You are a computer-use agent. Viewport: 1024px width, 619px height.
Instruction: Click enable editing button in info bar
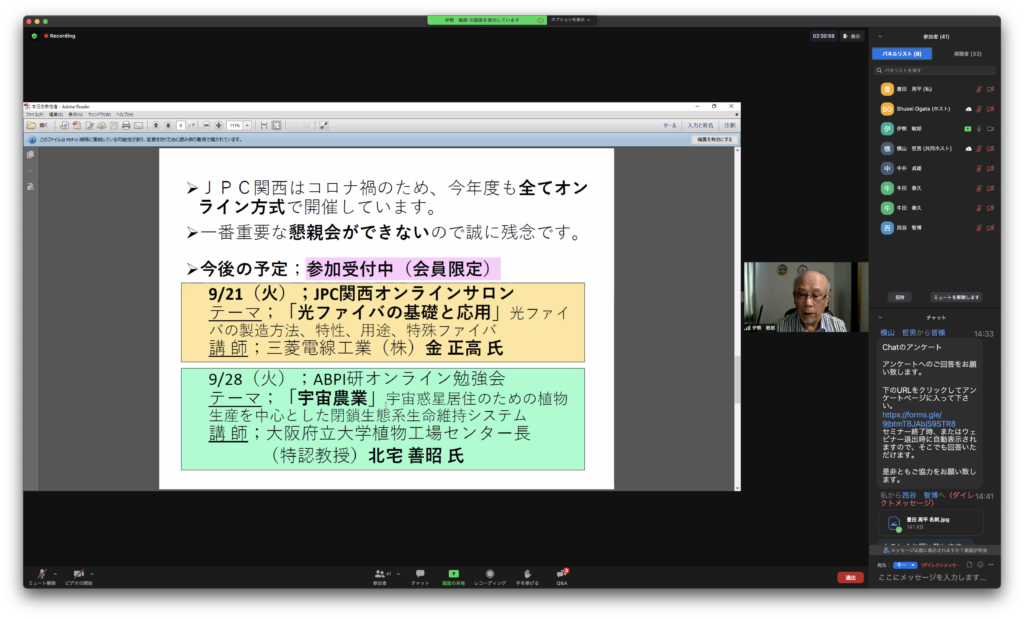[714, 140]
